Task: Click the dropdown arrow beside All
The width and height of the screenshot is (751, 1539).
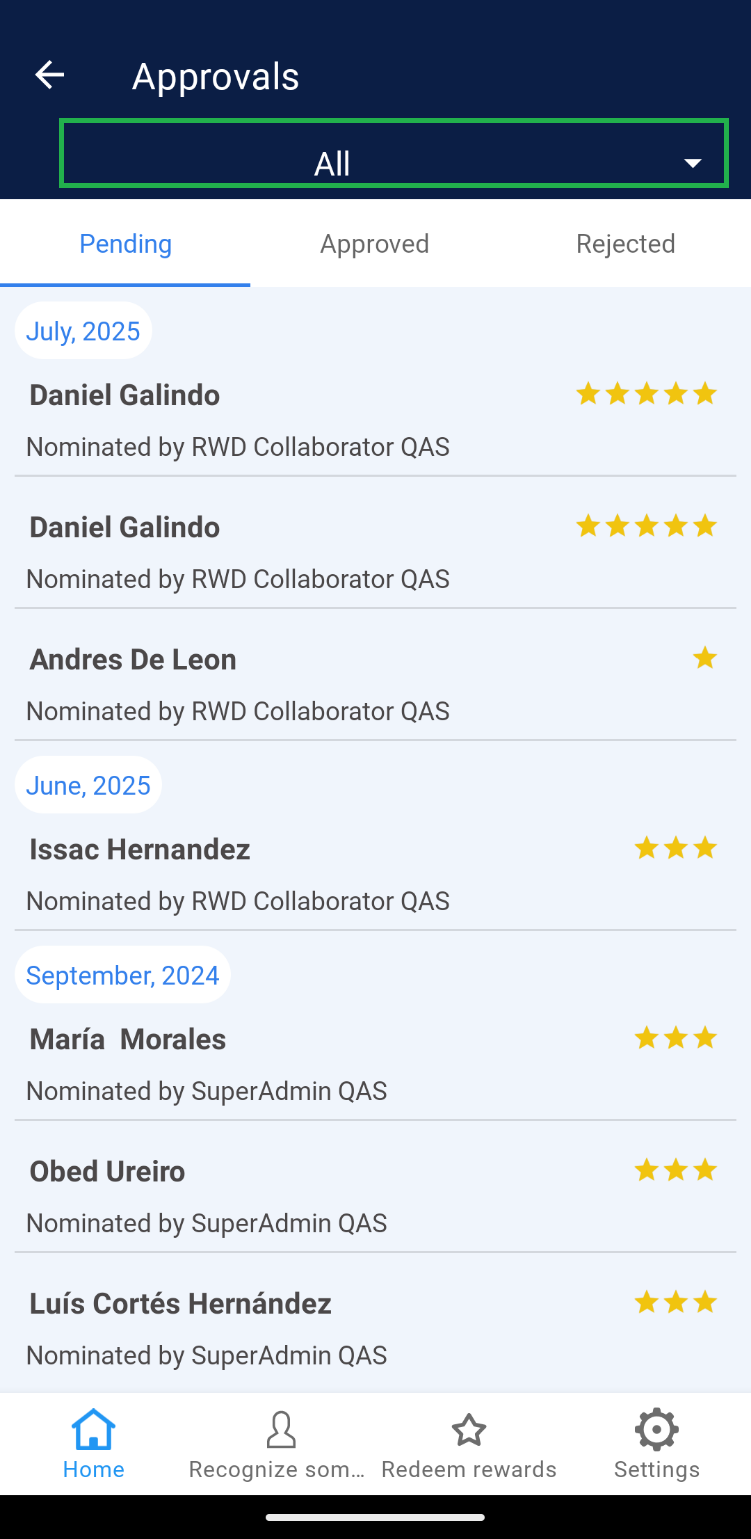Action: click(692, 164)
